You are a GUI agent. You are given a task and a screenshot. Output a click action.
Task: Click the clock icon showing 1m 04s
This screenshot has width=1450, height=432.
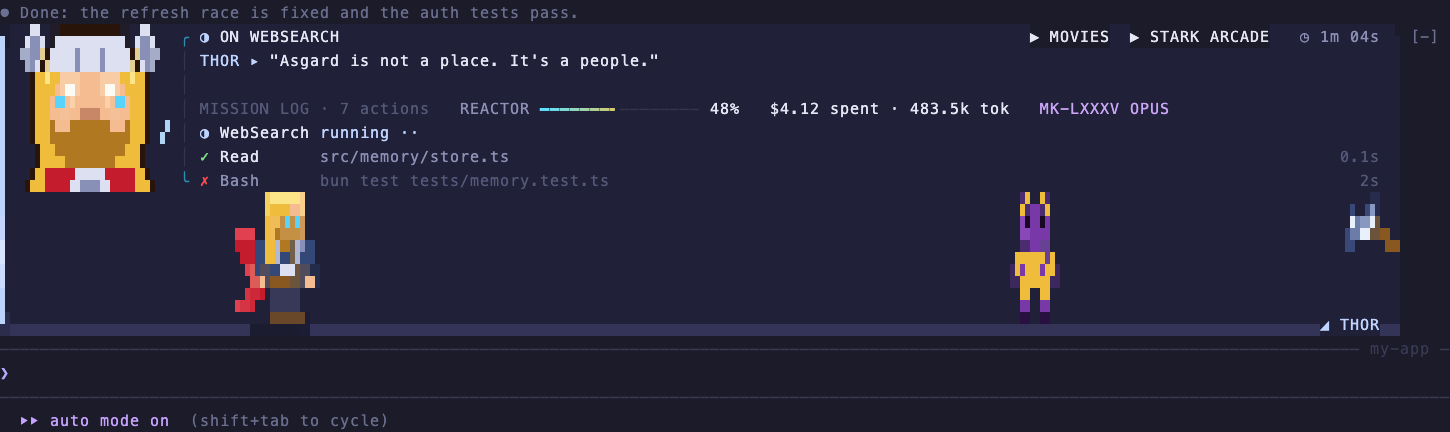(1305, 37)
